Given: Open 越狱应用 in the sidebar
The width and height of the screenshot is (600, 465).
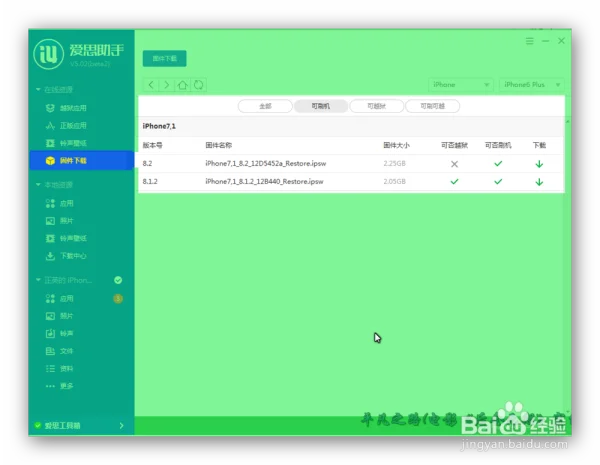Looking at the screenshot, I should click(73, 108).
